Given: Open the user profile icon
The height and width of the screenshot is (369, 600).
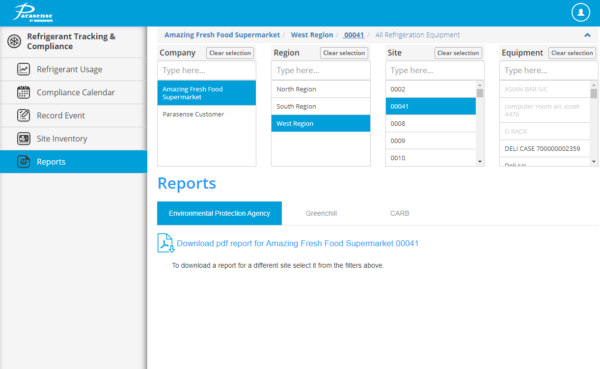Looking at the screenshot, I should point(580,12).
